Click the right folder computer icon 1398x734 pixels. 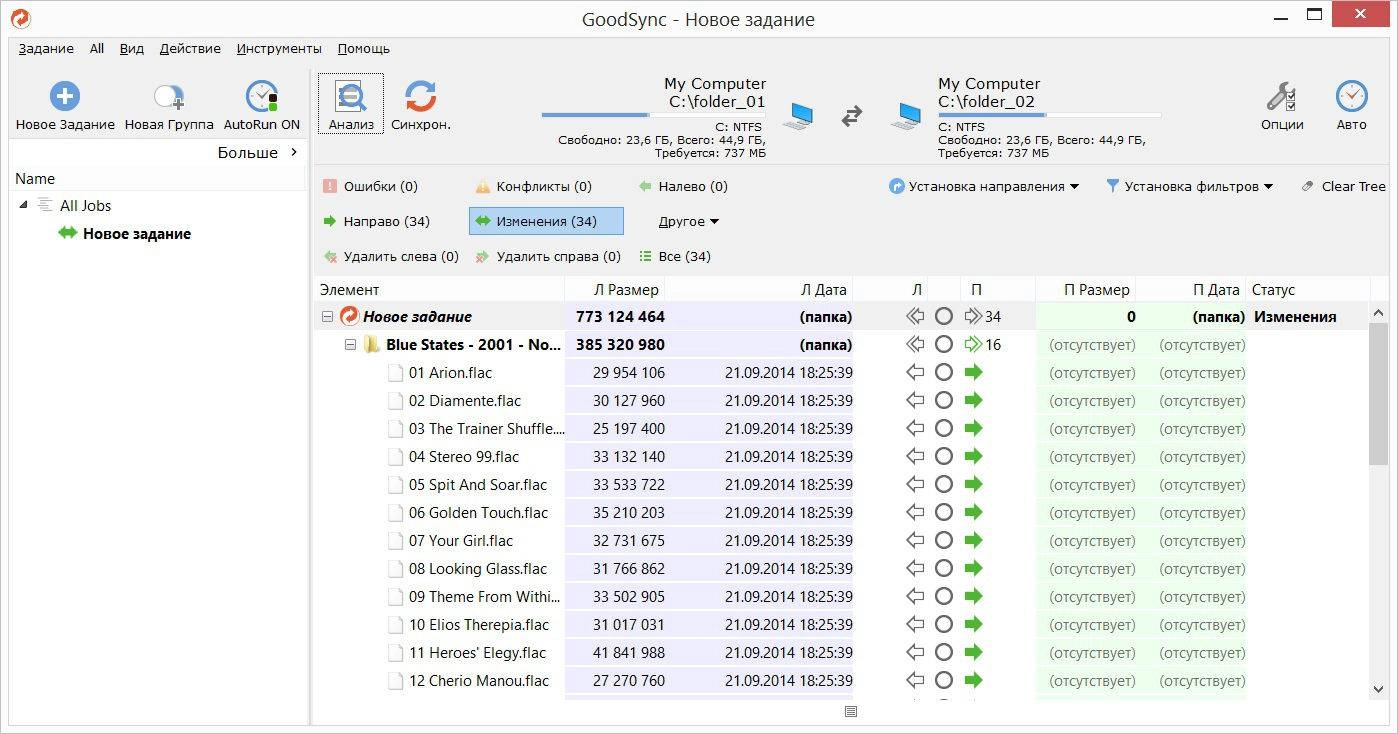coord(906,116)
